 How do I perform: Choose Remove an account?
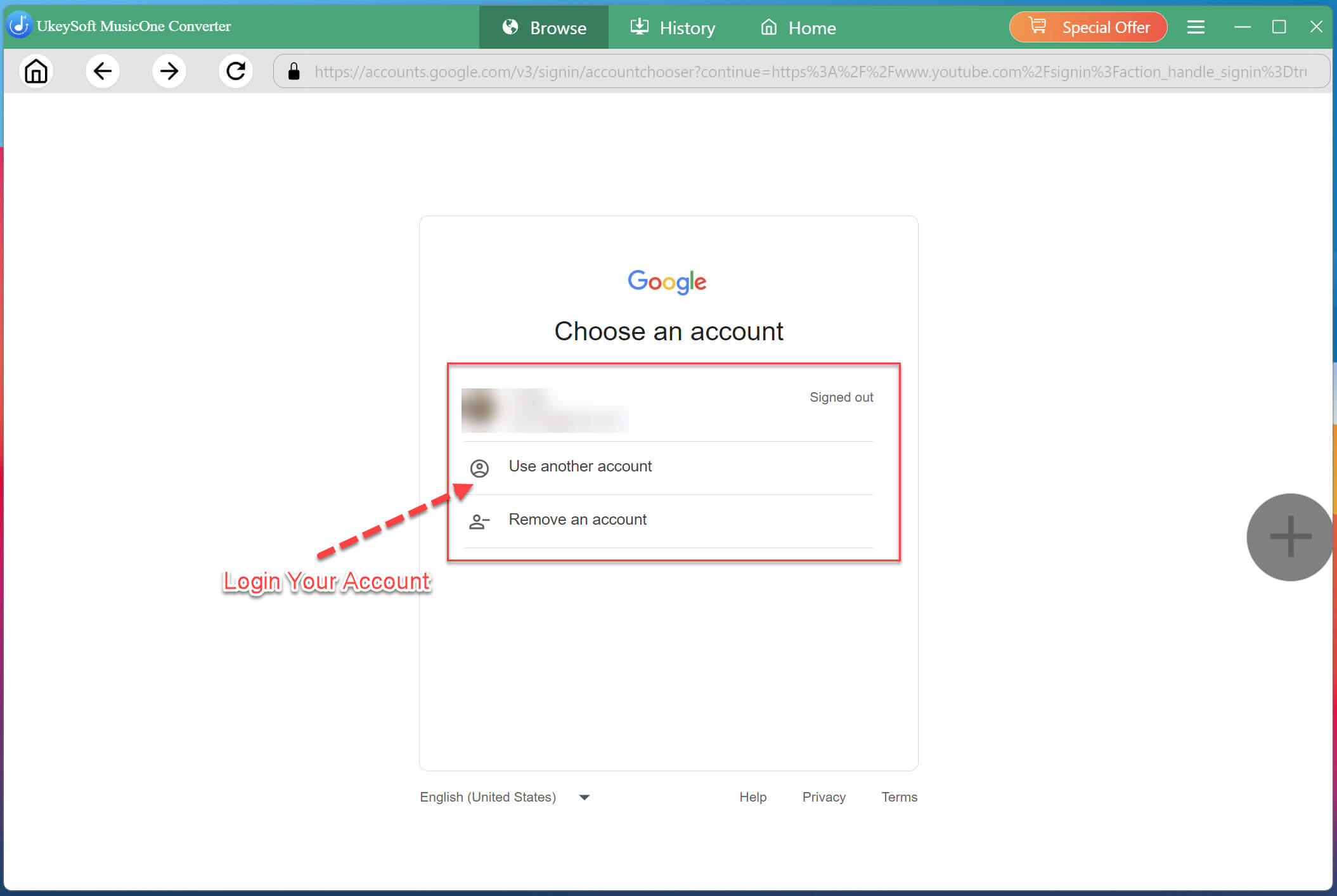(668, 521)
